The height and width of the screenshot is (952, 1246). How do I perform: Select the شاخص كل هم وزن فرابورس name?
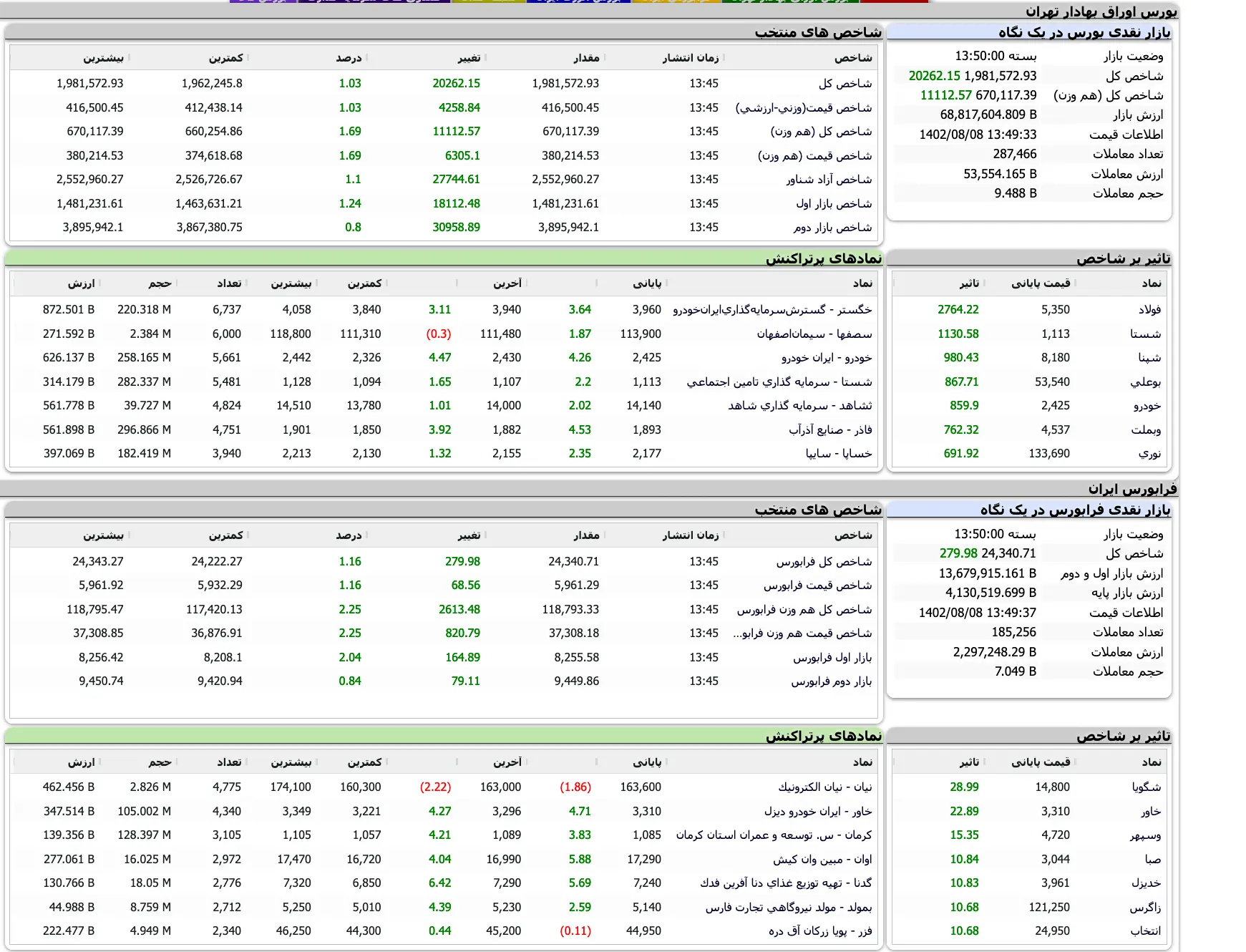pyautogui.click(x=804, y=610)
